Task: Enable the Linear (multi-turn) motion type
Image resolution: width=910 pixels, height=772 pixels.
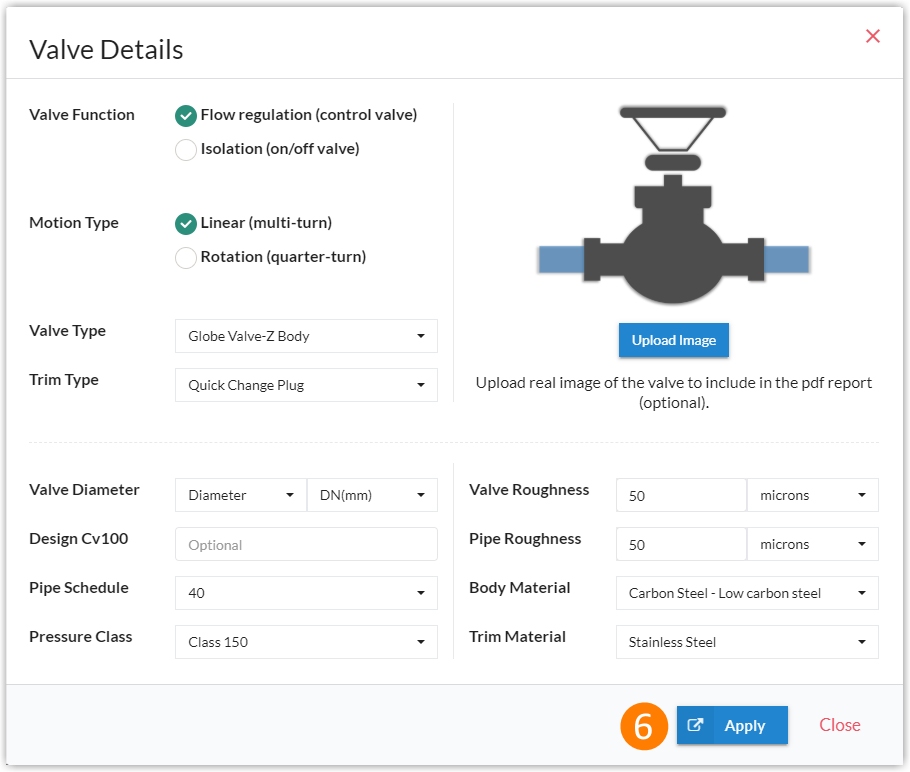Action: click(185, 223)
